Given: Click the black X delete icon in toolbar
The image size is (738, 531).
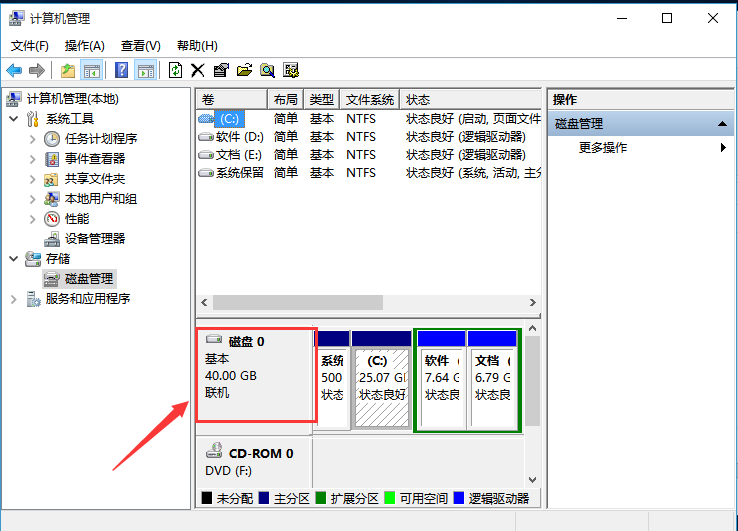Looking at the screenshot, I should (197, 70).
